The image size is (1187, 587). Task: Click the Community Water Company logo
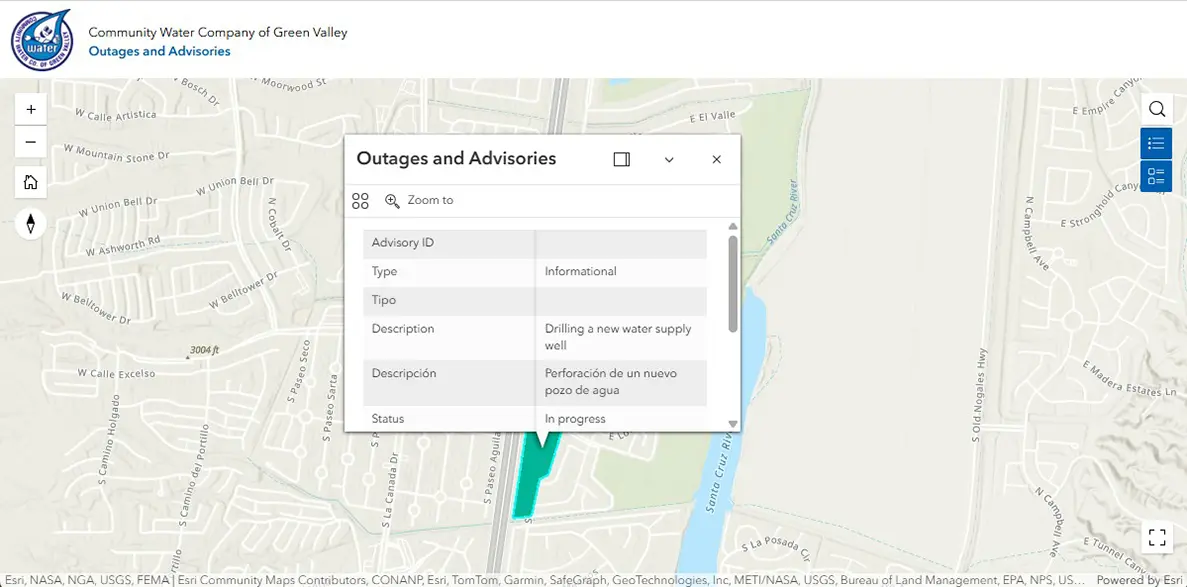point(42,40)
